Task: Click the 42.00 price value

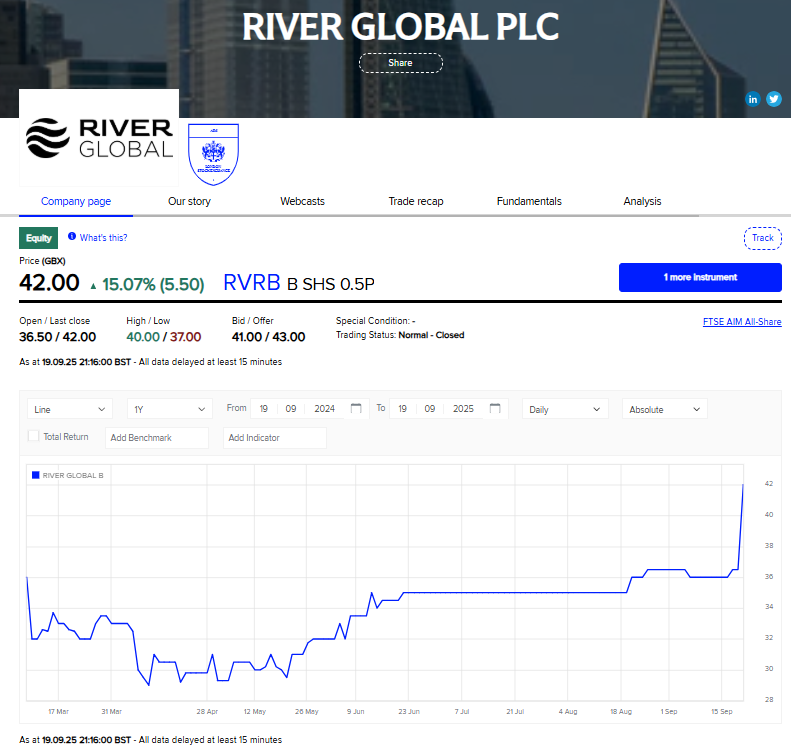Action: [x=49, y=282]
